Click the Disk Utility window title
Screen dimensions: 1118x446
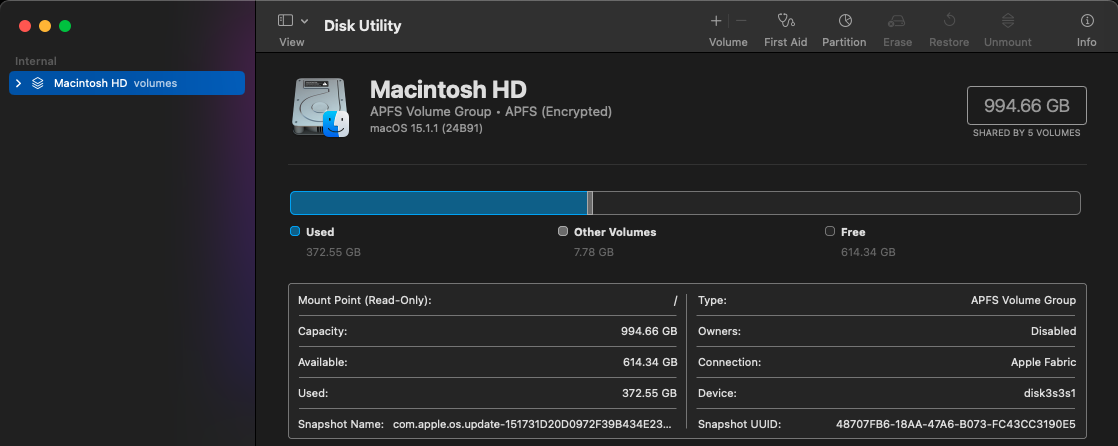coord(362,26)
